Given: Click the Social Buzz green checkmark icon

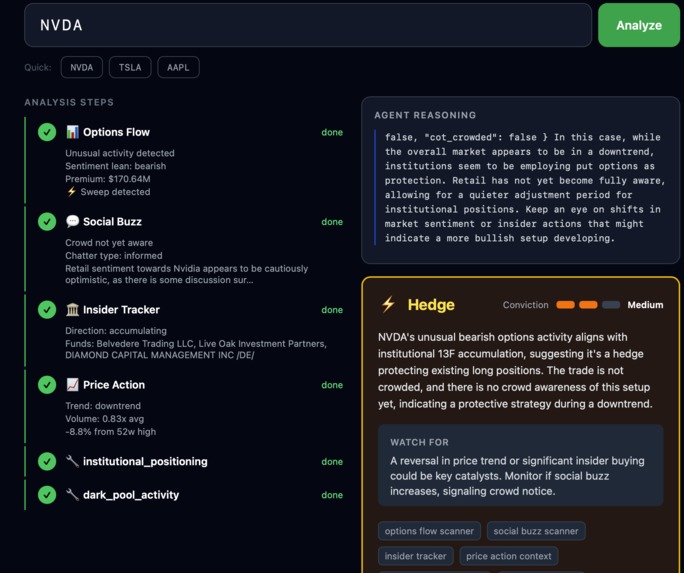Looking at the screenshot, I should (x=47, y=222).
